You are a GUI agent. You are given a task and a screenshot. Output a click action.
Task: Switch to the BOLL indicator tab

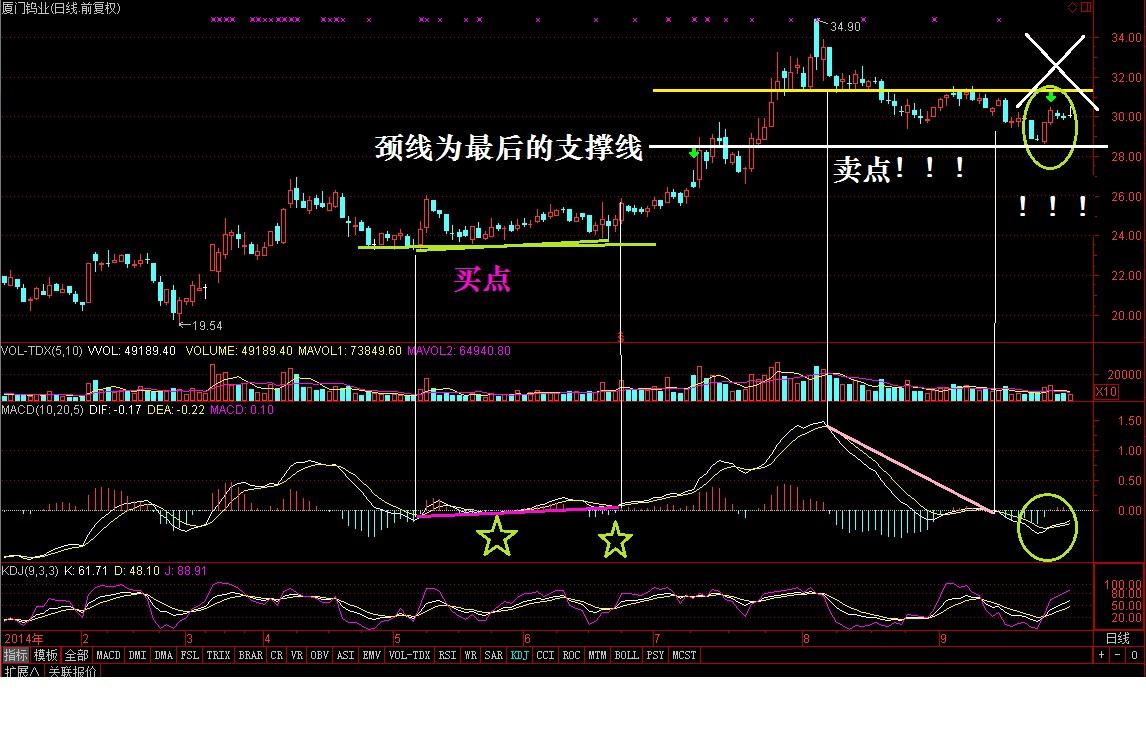pyautogui.click(x=626, y=656)
